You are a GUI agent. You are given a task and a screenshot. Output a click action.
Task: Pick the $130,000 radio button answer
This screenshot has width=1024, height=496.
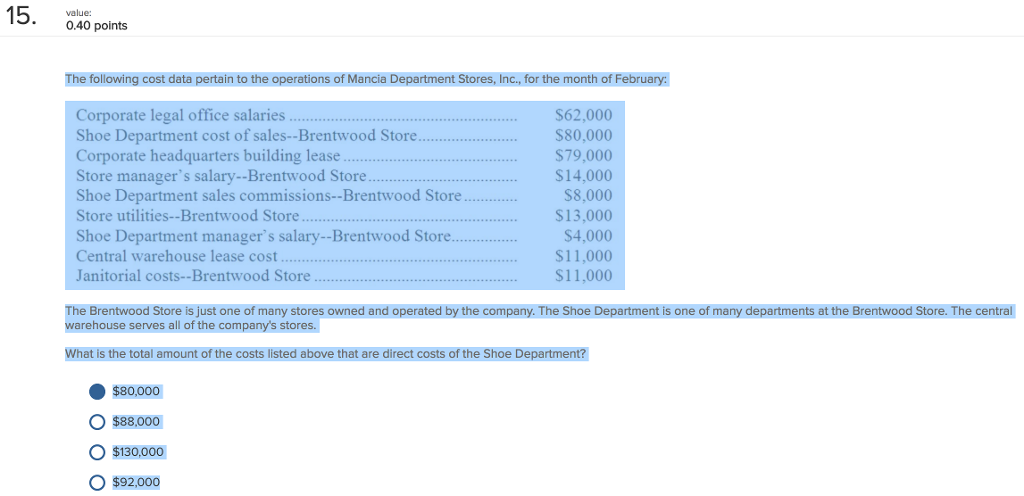[x=97, y=452]
